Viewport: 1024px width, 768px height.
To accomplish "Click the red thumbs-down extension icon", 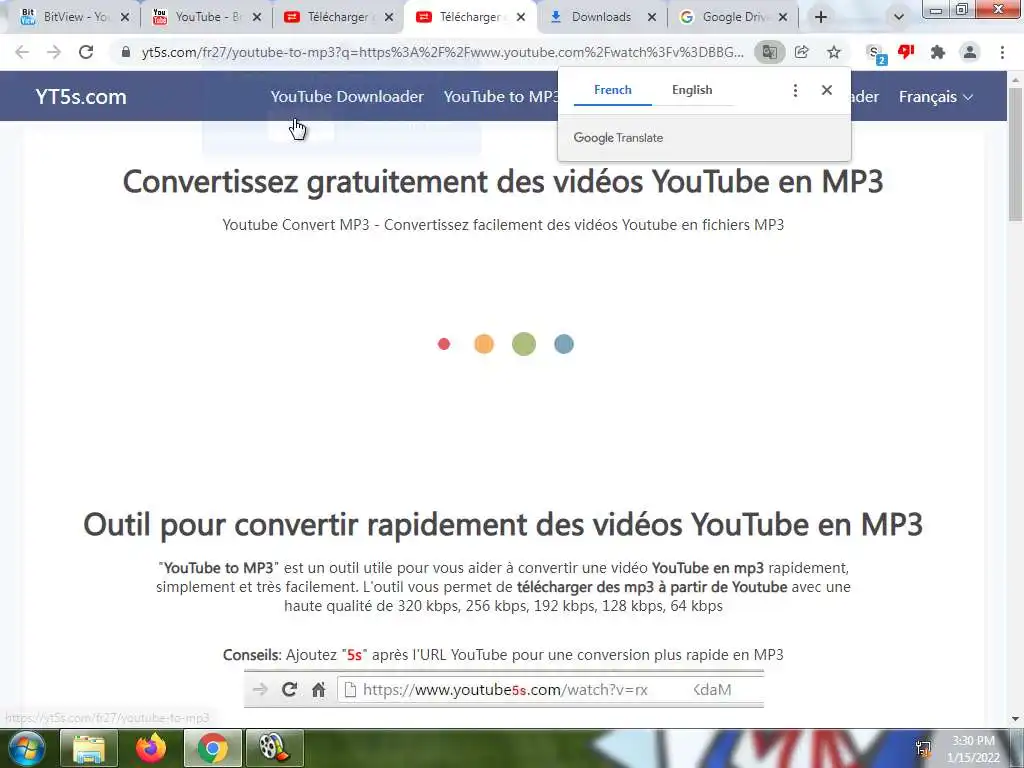I will click(906, 52).
